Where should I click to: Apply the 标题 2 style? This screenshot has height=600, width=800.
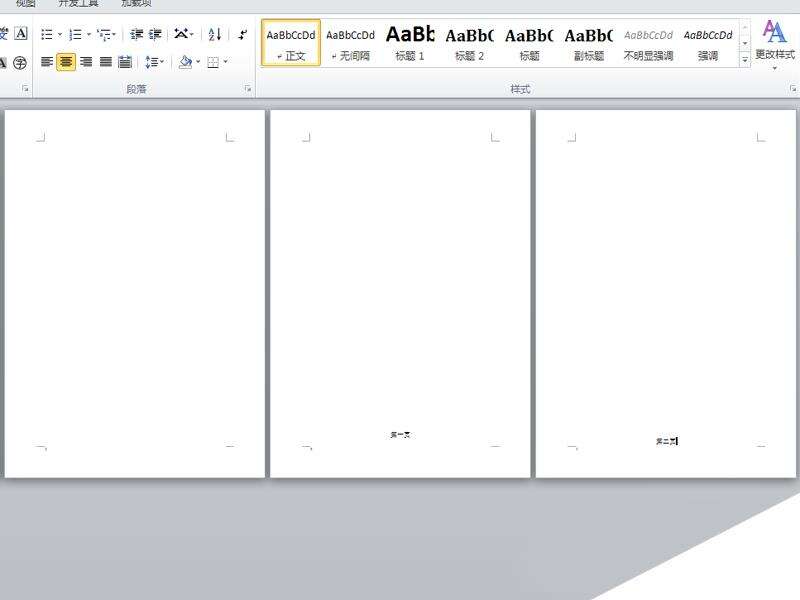tap(469, 43)
